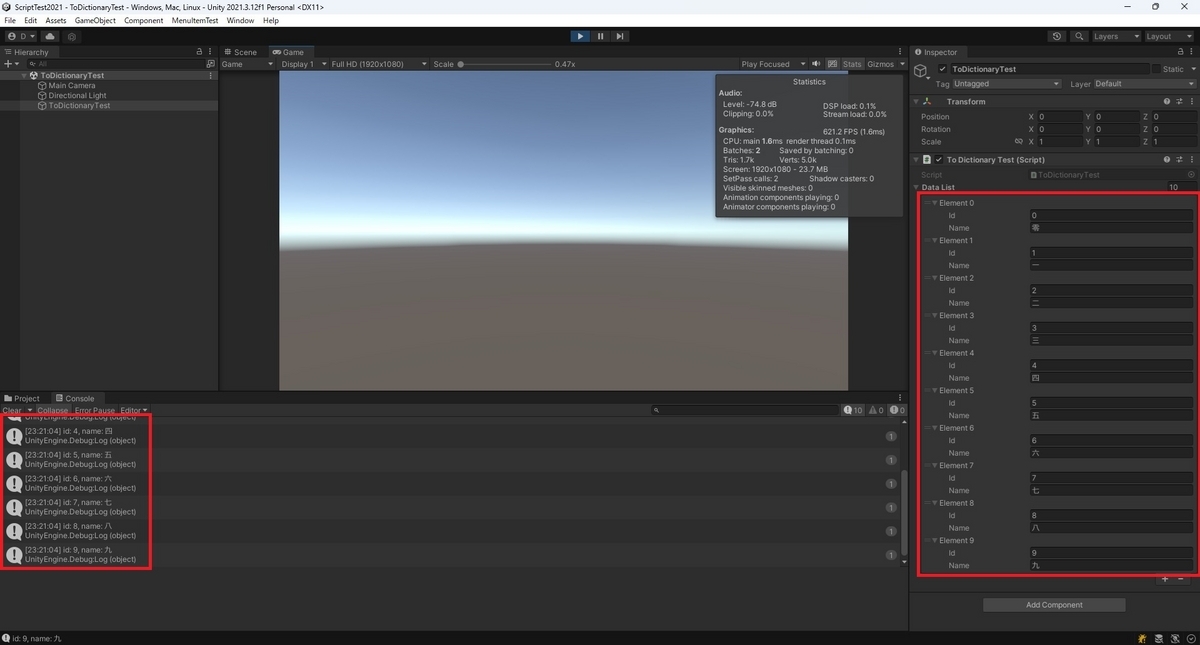The width and height of the screenshot is (1200, 645).
Task: Click the Add Component button
Action: [1053, 604]
